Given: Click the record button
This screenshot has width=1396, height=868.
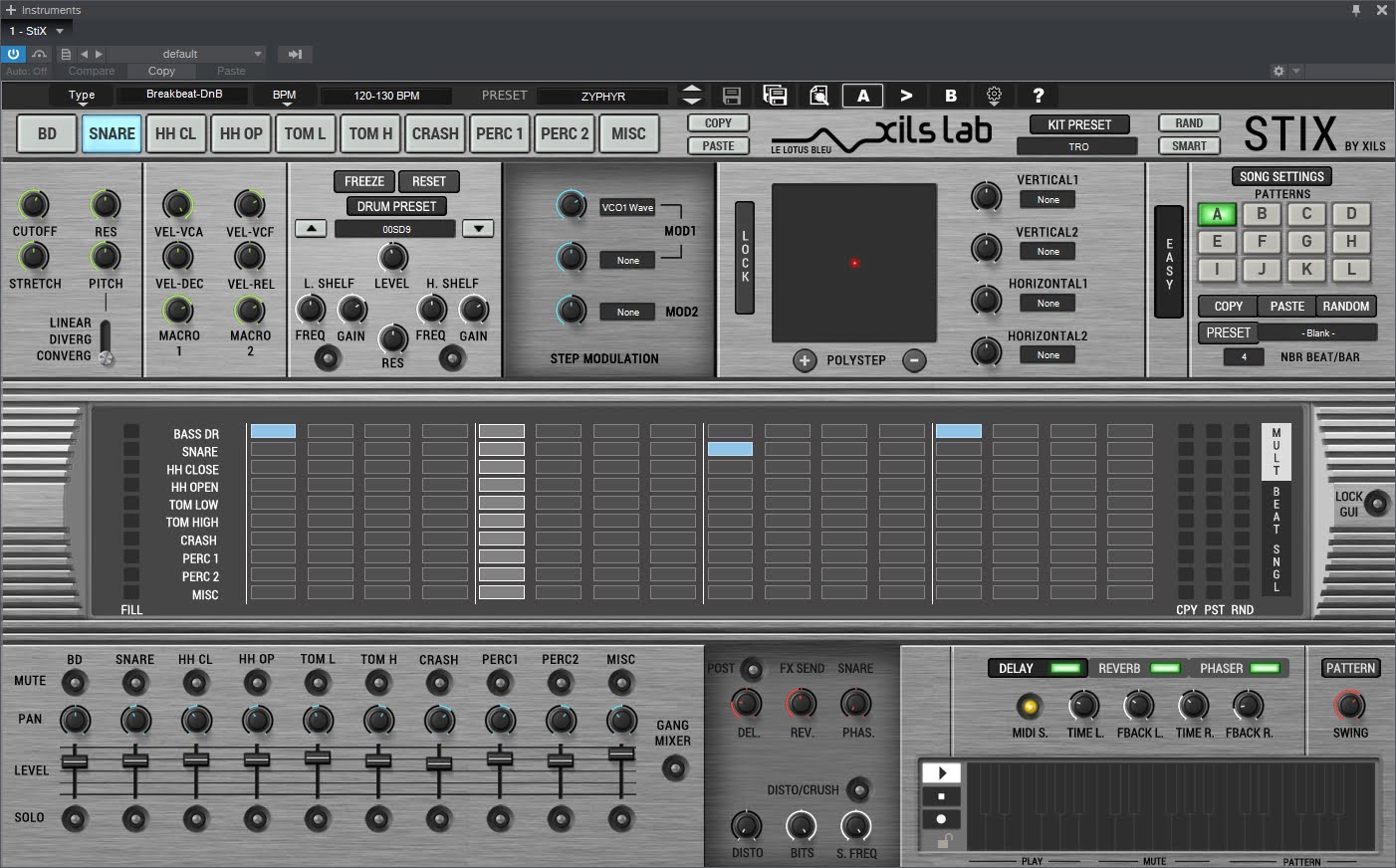Looking at the screenshot, I should coord(942,819).
